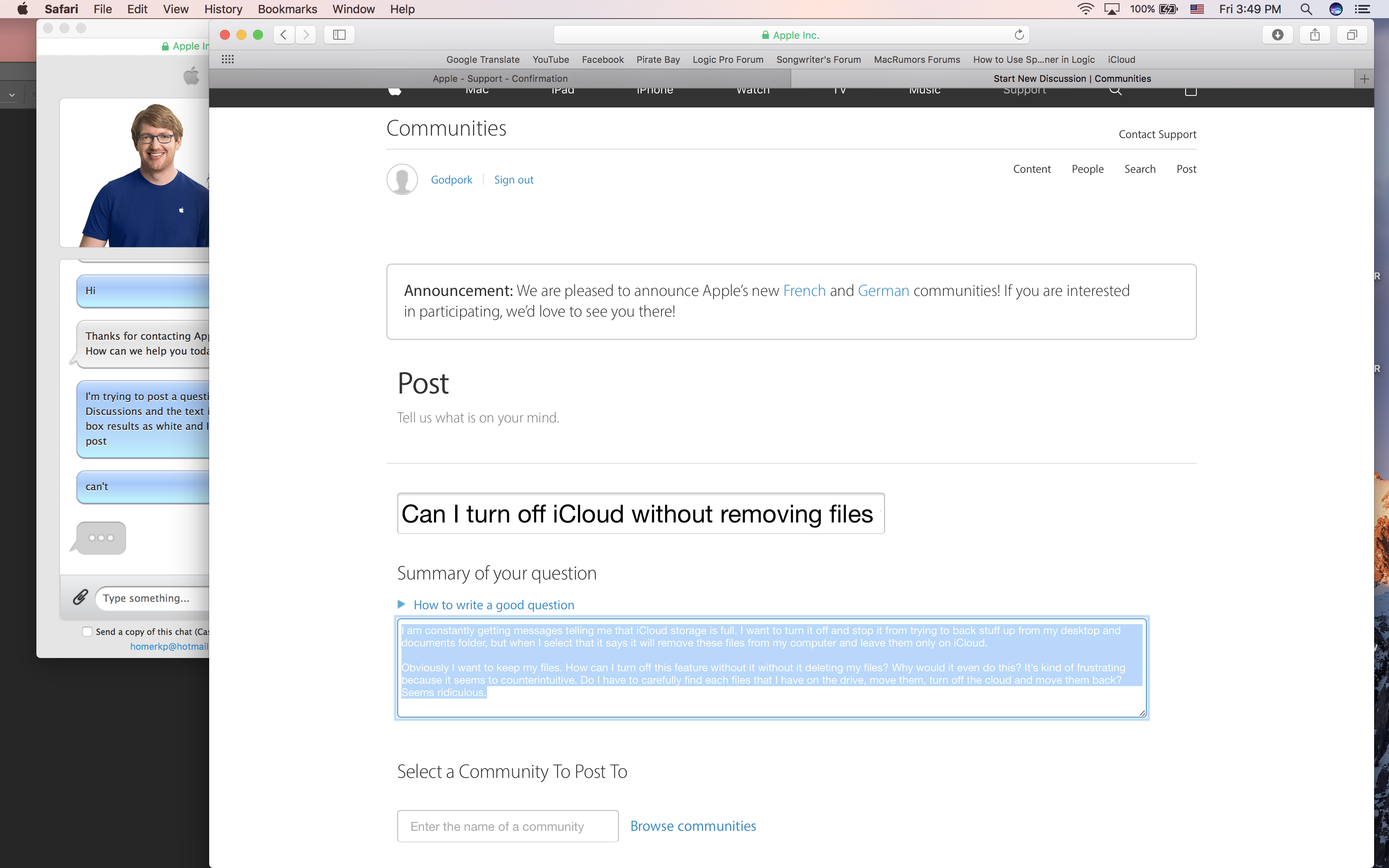Click Browse communities link
Viewport: 1389px width, 868px height.
pos(693,825)
